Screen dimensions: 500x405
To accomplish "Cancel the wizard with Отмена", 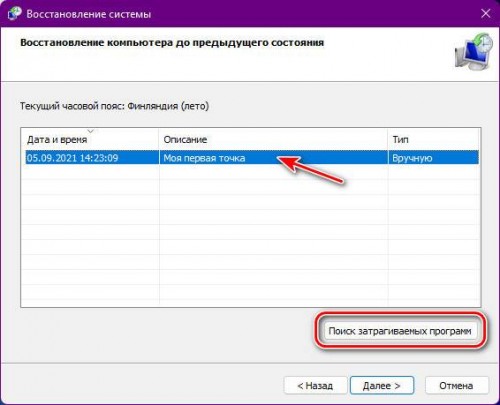I will (x=456, y=386).
